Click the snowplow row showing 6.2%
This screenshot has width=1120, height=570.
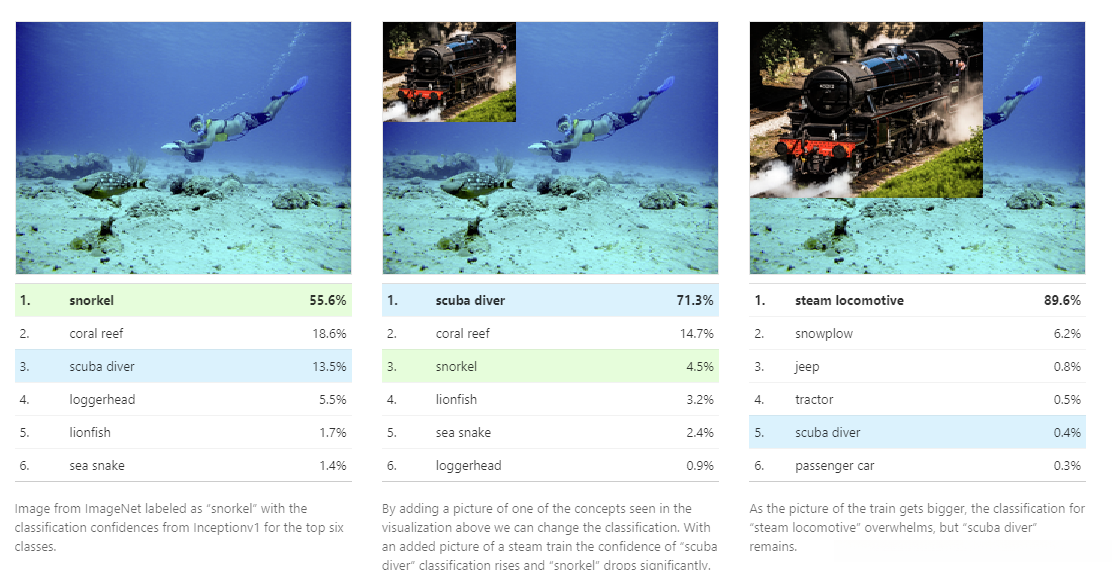point(917,333)
